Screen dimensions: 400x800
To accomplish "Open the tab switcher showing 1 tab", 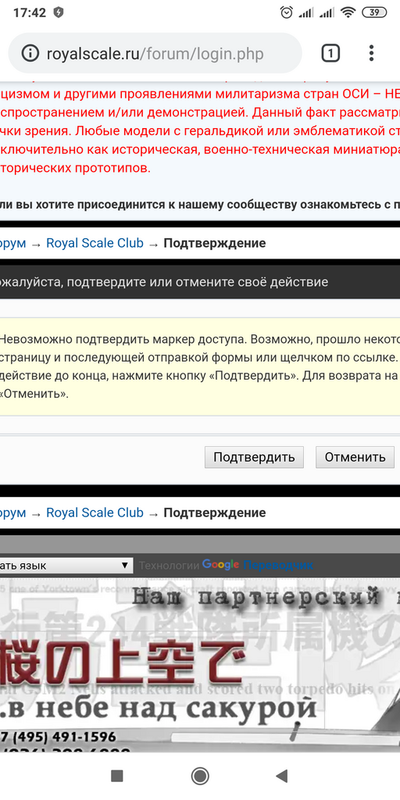I will point(331,53).
